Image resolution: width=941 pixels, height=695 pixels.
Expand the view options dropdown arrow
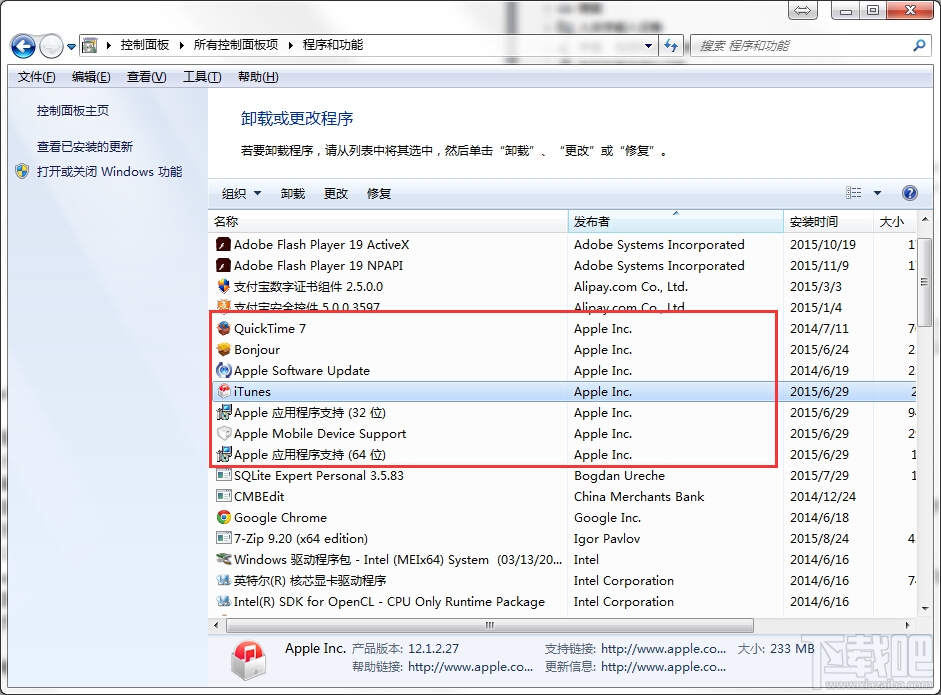click(x=877, y=193)
